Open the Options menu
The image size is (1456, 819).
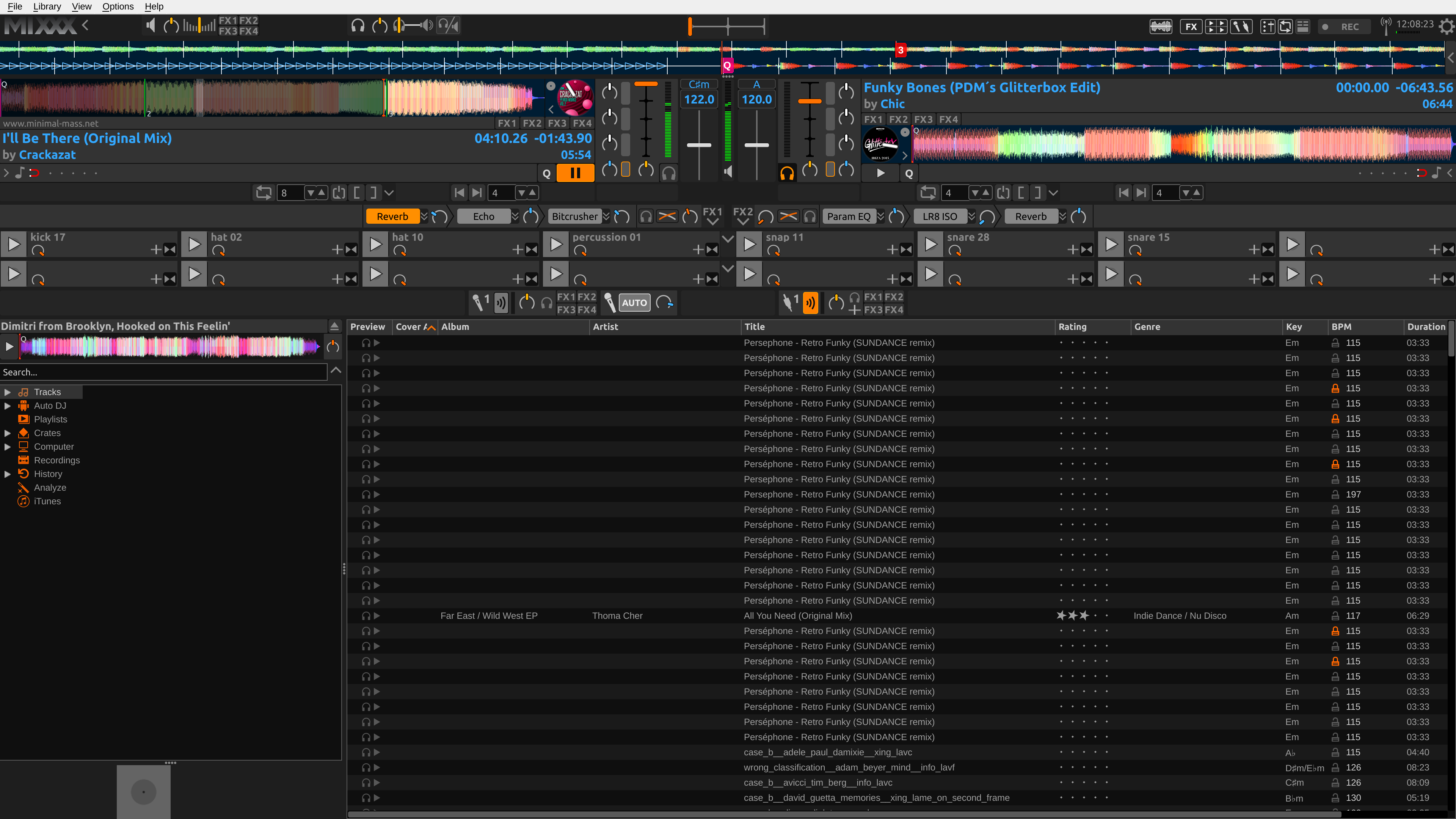coord(118,6)
